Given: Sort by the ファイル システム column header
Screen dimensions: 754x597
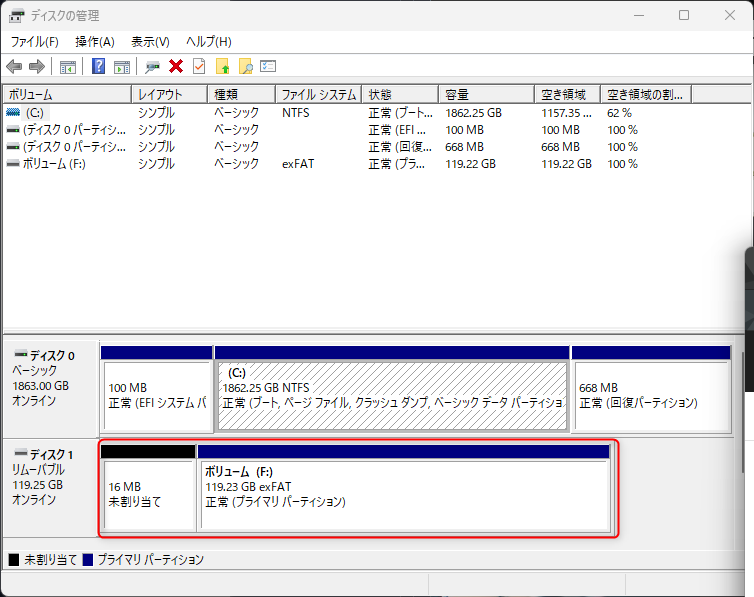Looking at the screenshot, I should (x=319, y=94).
